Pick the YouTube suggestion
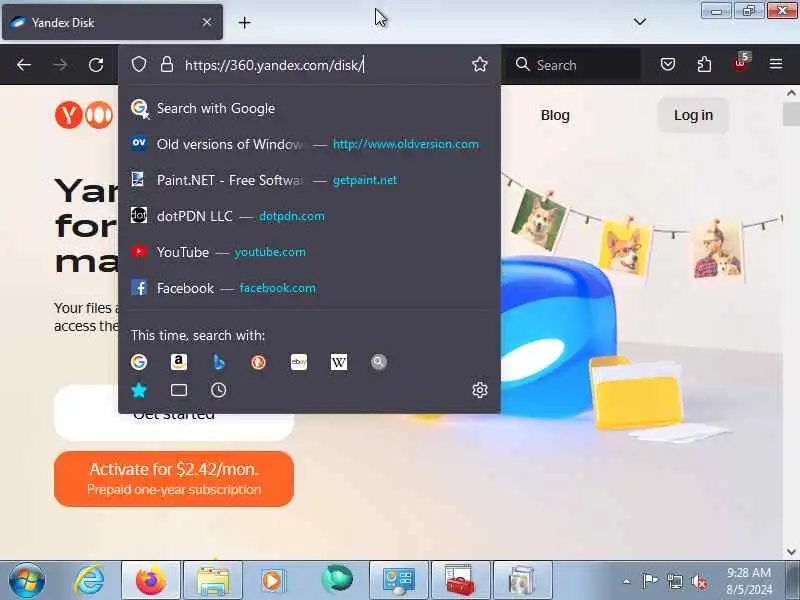 (309, 252)
